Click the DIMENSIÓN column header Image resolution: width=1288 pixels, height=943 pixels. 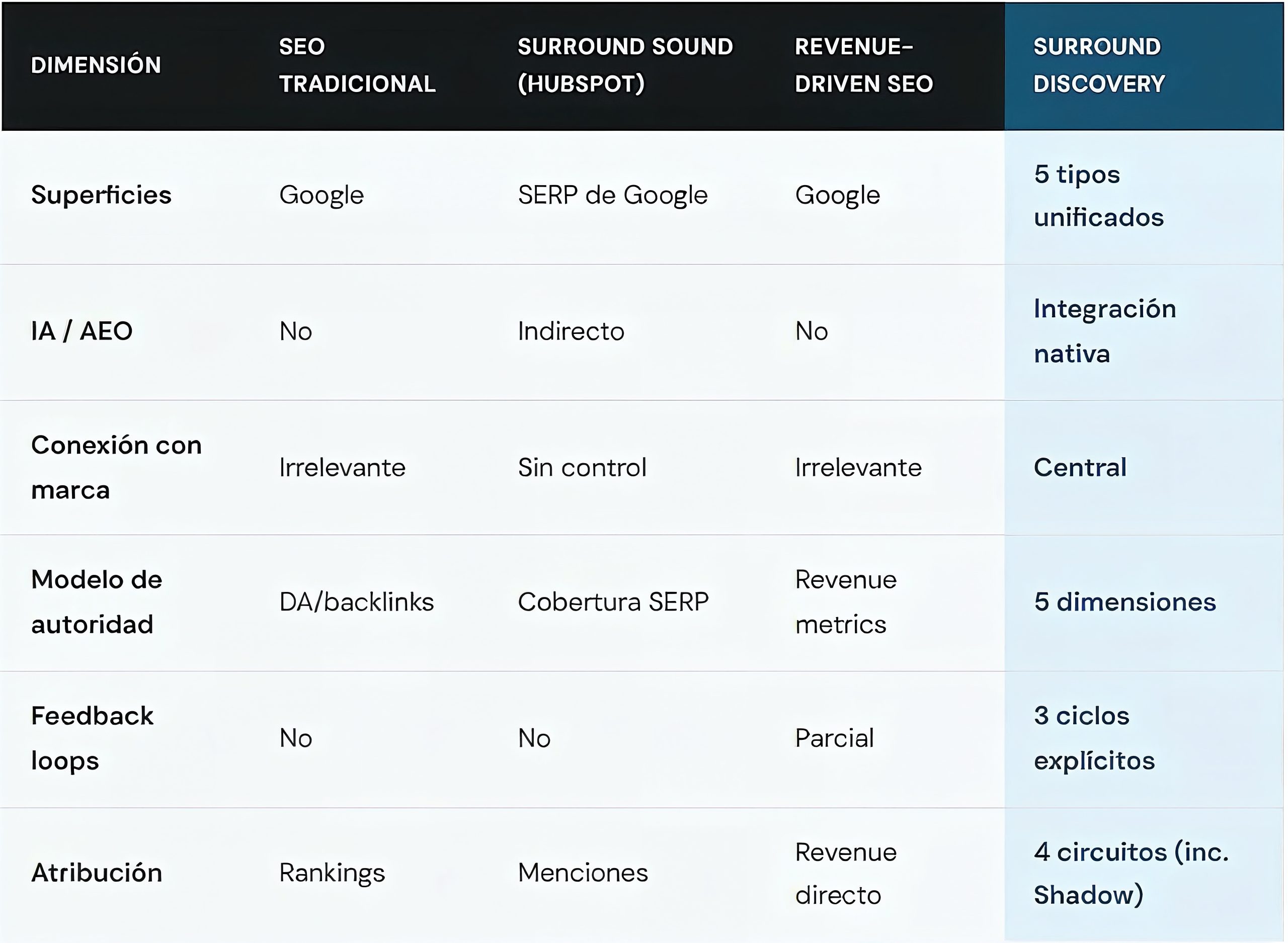coord(96,65)
